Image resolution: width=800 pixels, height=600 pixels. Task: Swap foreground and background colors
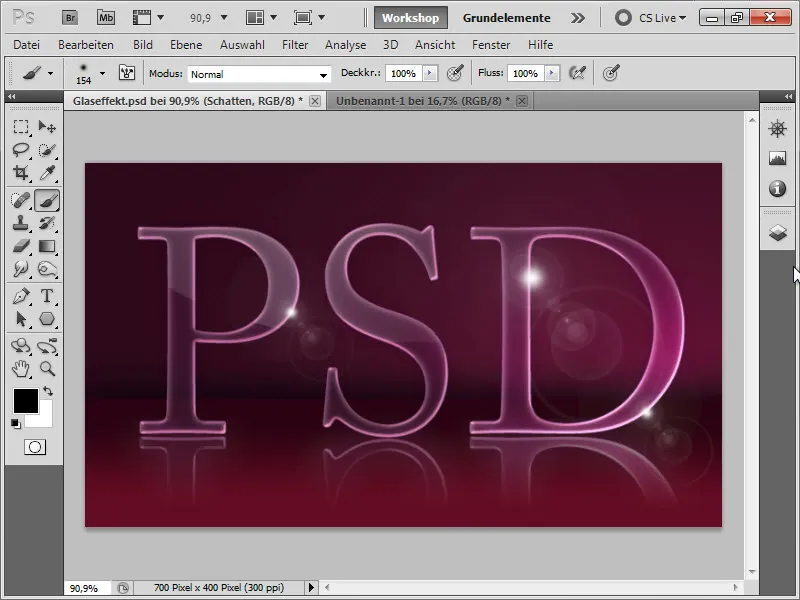point(48,391)
